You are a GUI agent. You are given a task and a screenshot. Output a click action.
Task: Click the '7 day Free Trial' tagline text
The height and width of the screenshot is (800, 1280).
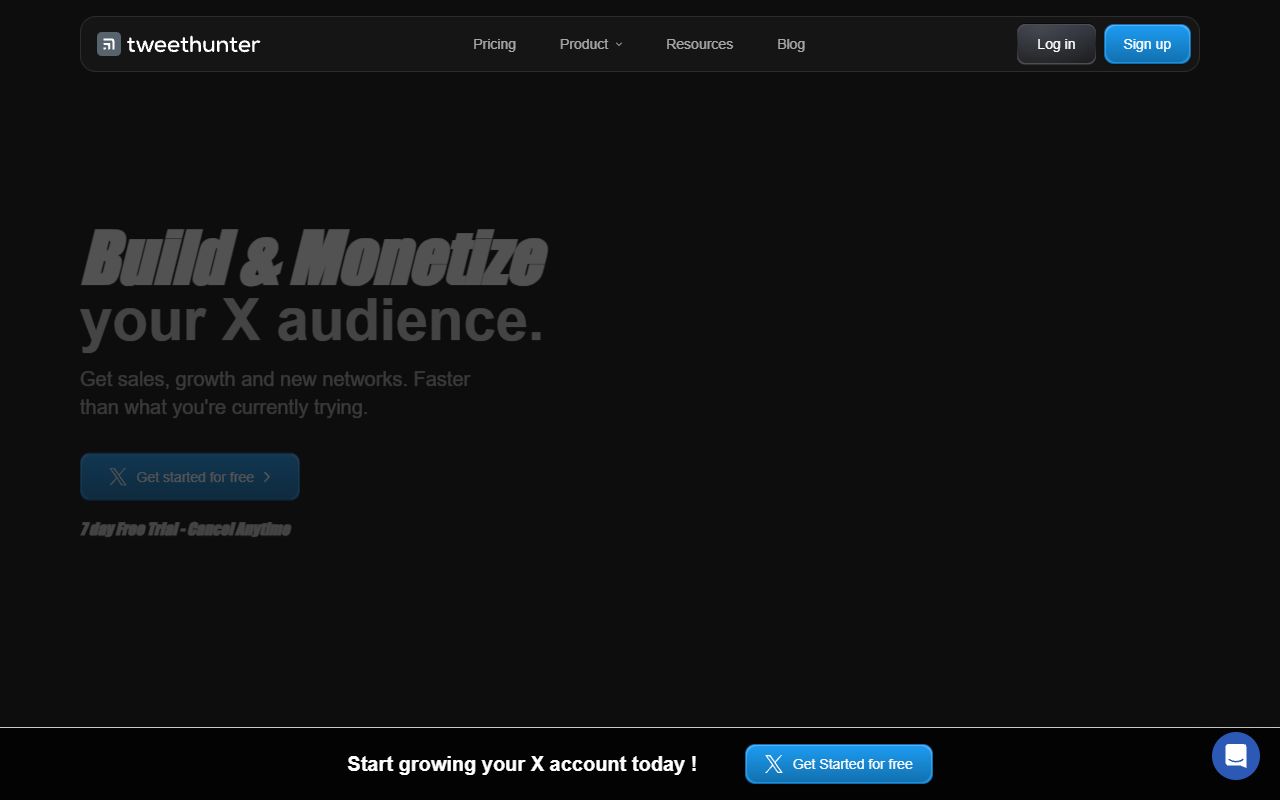pyautogui.click(x=186, y=529)
